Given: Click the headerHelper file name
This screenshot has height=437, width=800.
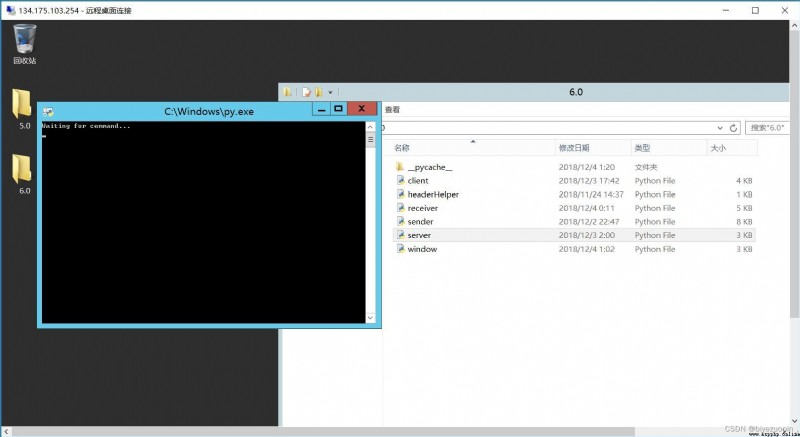Looking at the screenshot, I should (x=433, y=194).
